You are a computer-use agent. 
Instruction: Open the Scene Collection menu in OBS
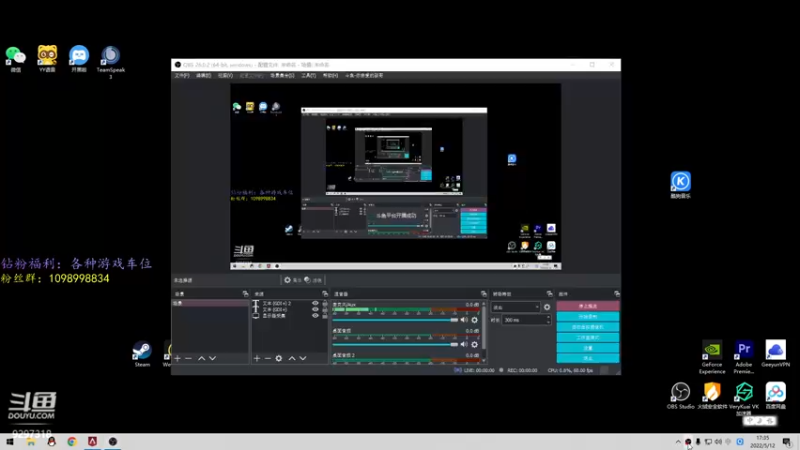(x=282, y=76)
